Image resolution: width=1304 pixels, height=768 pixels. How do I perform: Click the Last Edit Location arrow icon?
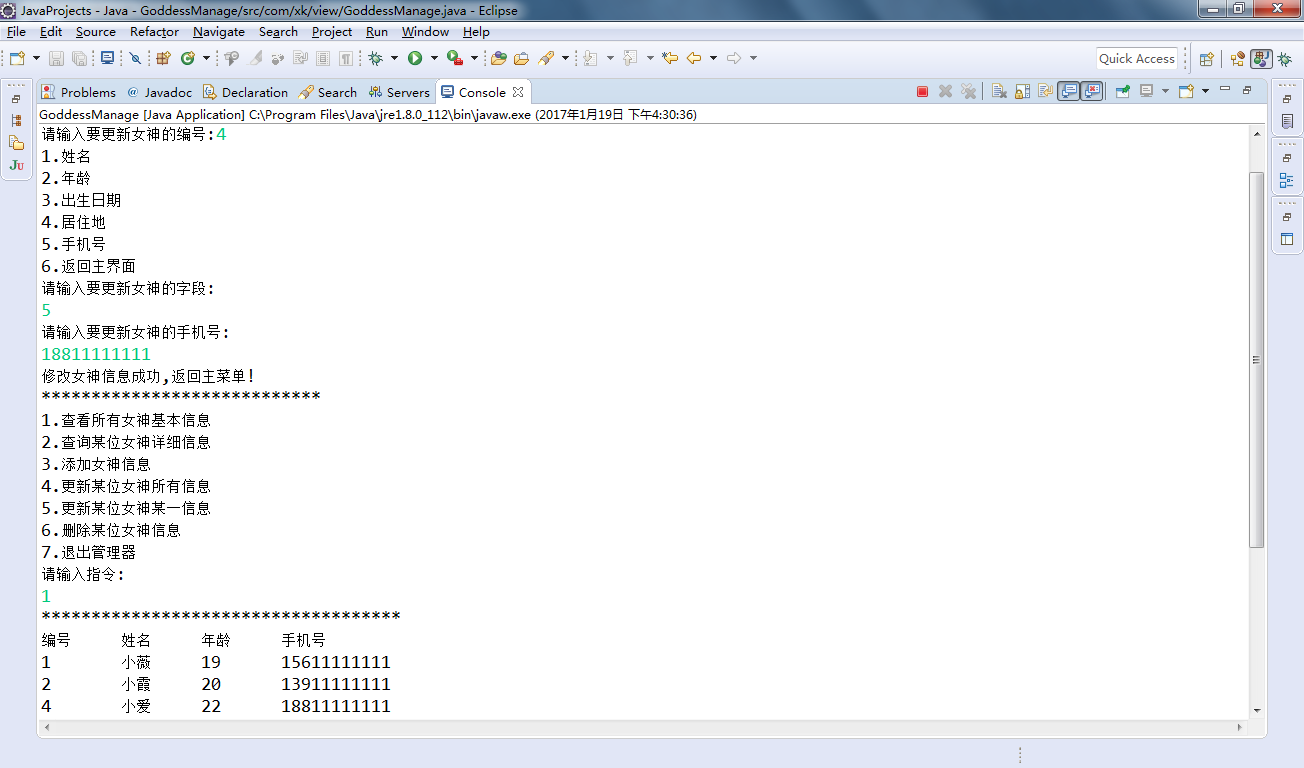coord(669,58)
